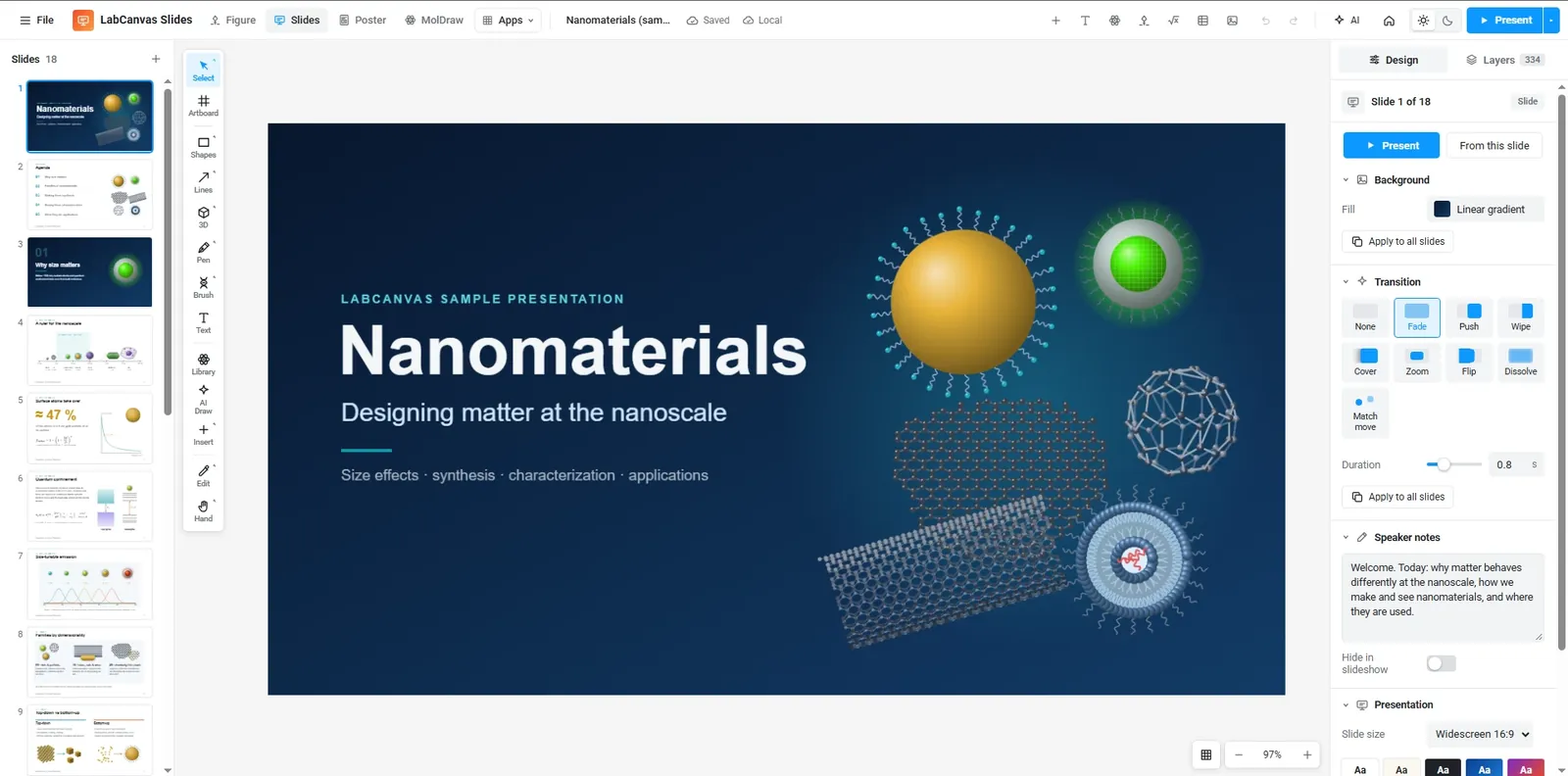The height and width of the screenshot is (776, 1568).
Task: Switch to the Poster tab
Action: [x=363, y=20]
